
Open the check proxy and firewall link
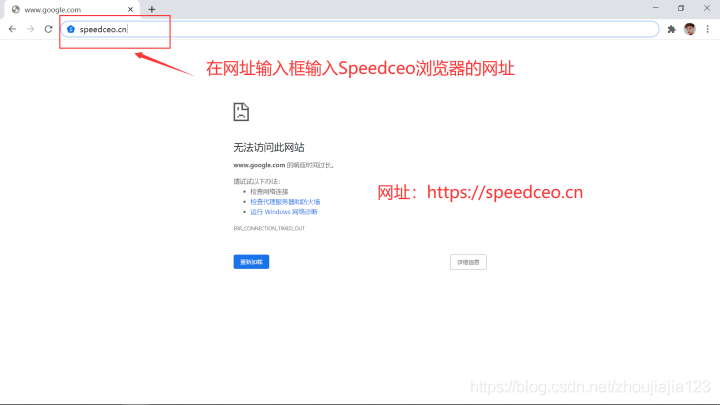[x=285, y=202]
